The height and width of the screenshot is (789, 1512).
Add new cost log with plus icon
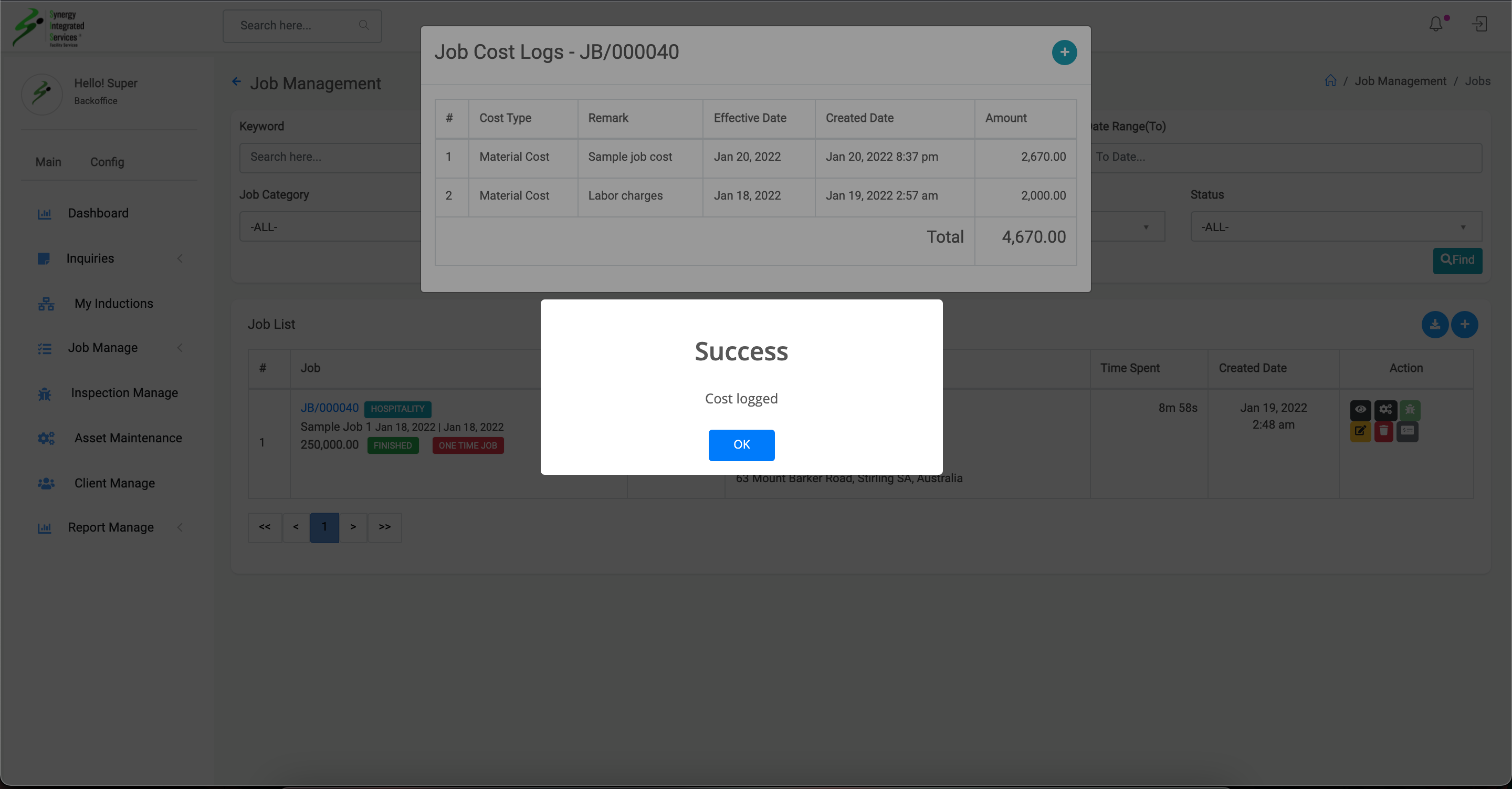(1064, 53)
